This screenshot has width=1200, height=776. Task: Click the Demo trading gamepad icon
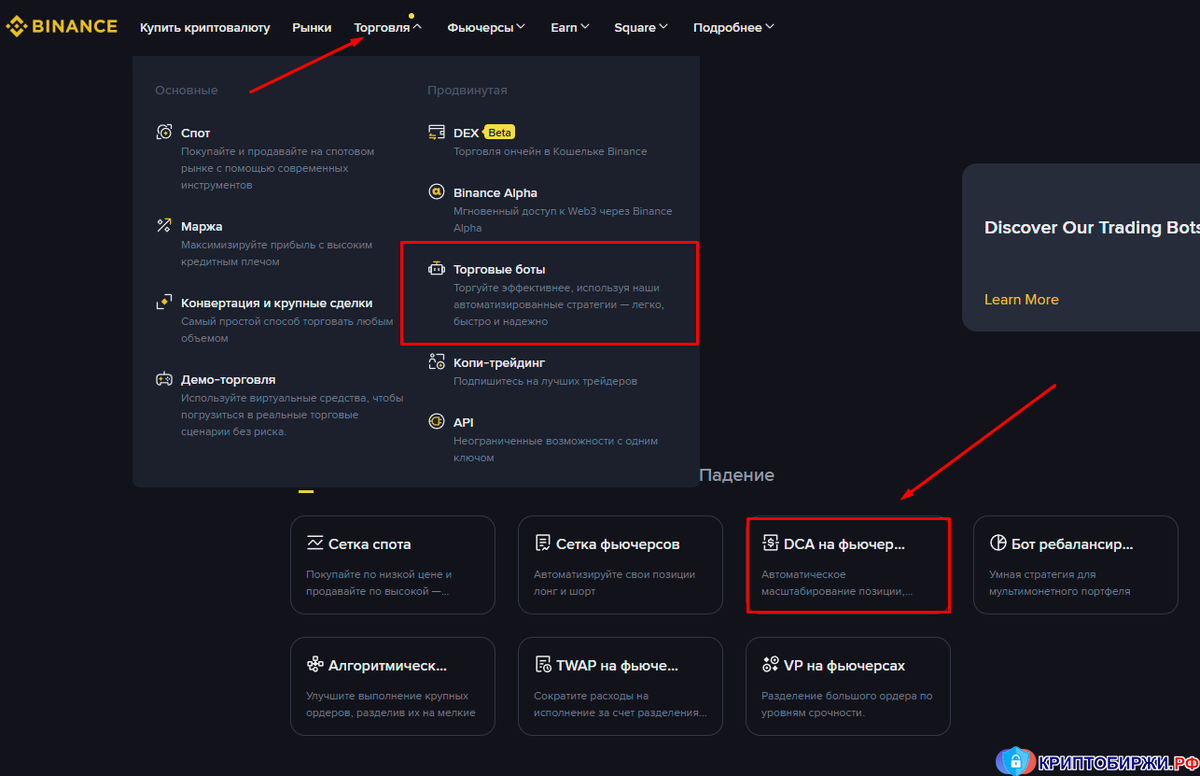coord(164,379)
